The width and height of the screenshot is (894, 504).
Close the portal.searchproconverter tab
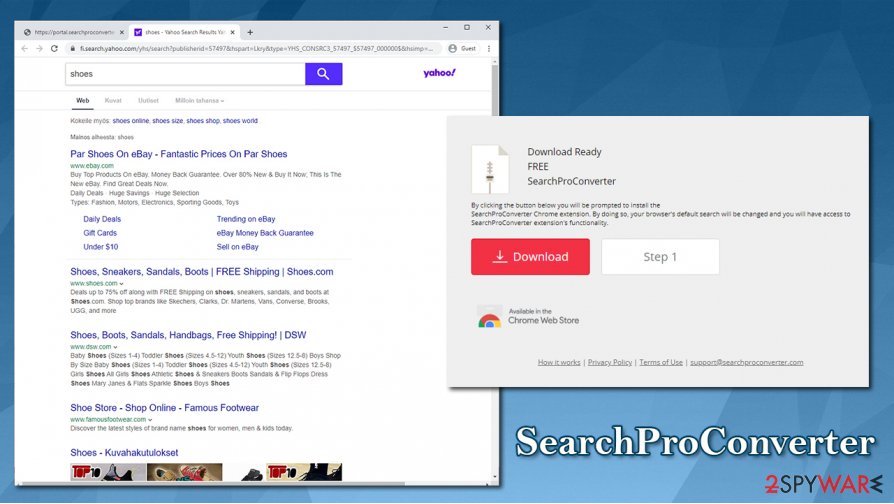[121, 32]
